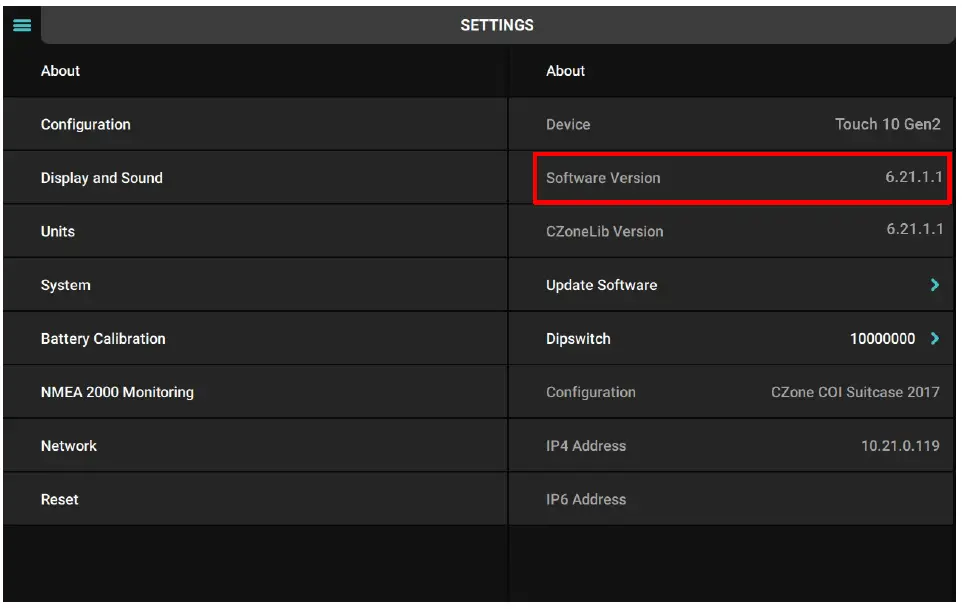Open NMEA 2000 Monitoring

click(255, 392)
